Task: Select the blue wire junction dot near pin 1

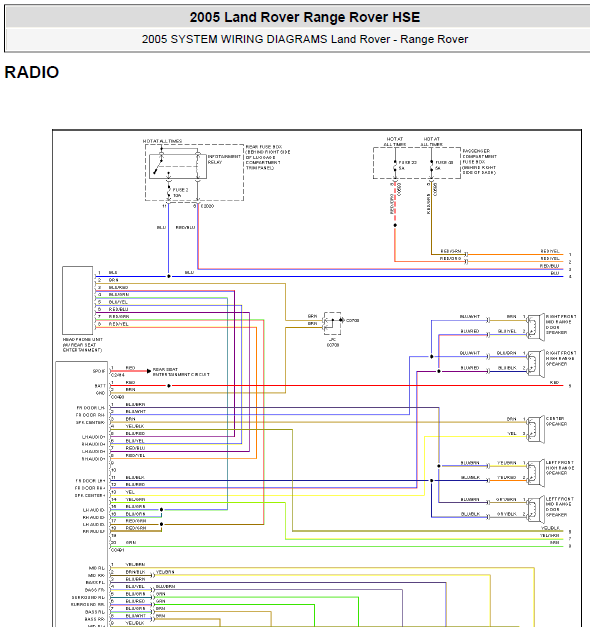Action: [169, 276]
